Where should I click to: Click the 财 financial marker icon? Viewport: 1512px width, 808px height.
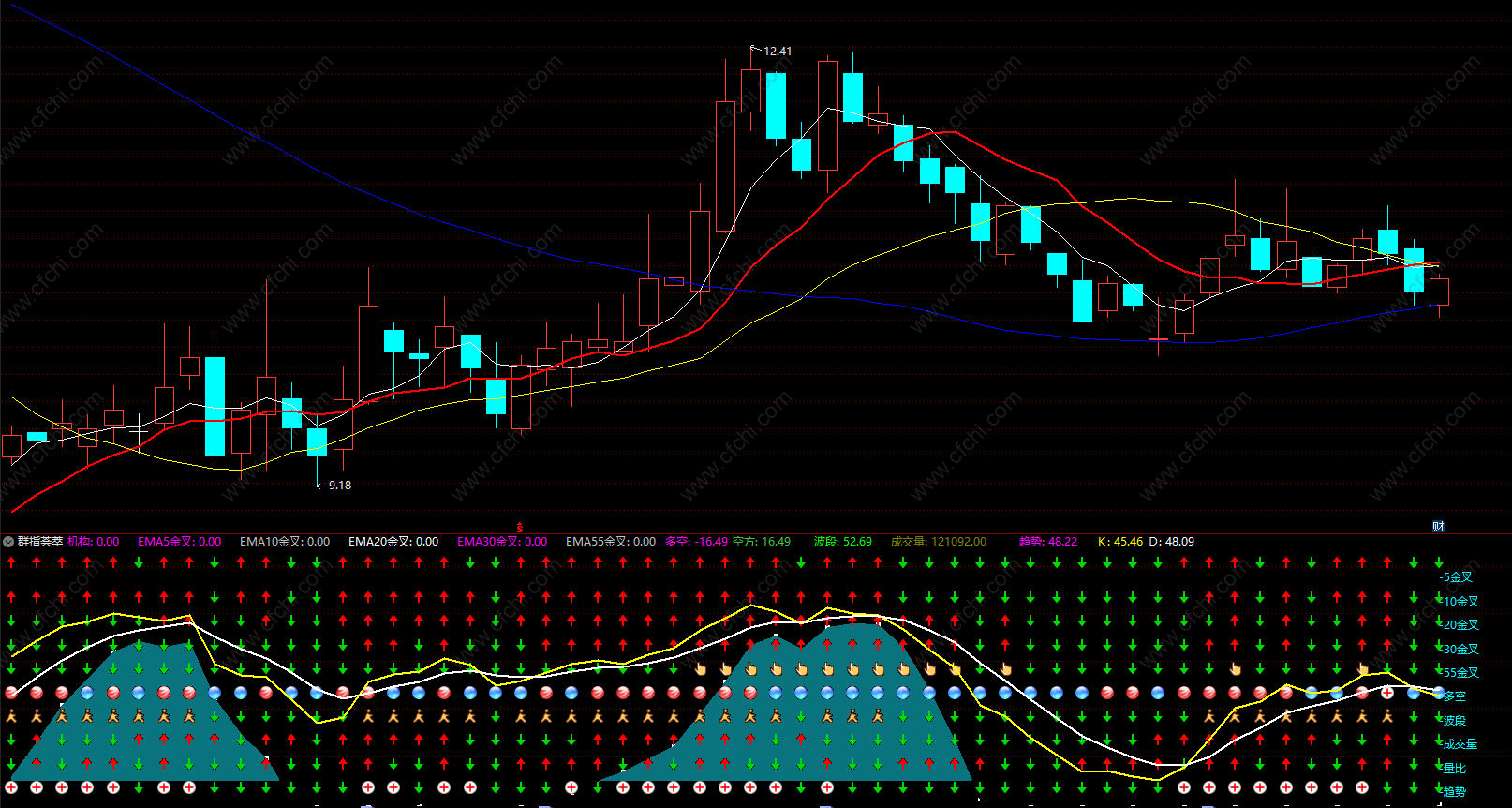(1438, 527)
